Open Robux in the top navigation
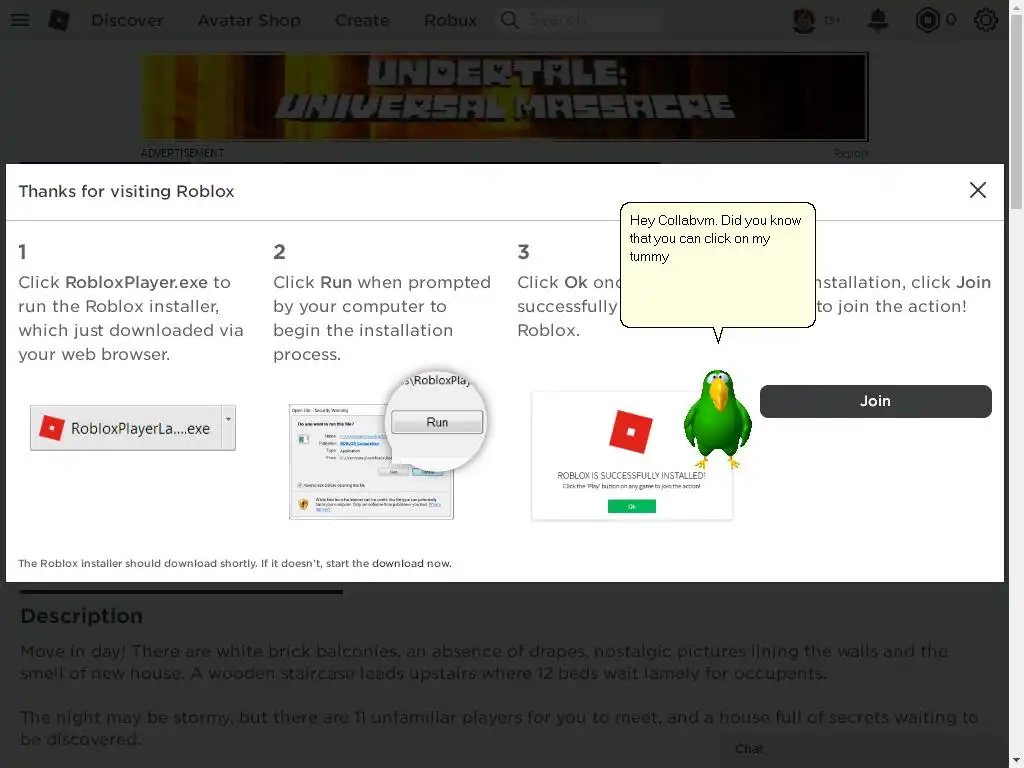 pyautogui.click(x=450, y=20)
